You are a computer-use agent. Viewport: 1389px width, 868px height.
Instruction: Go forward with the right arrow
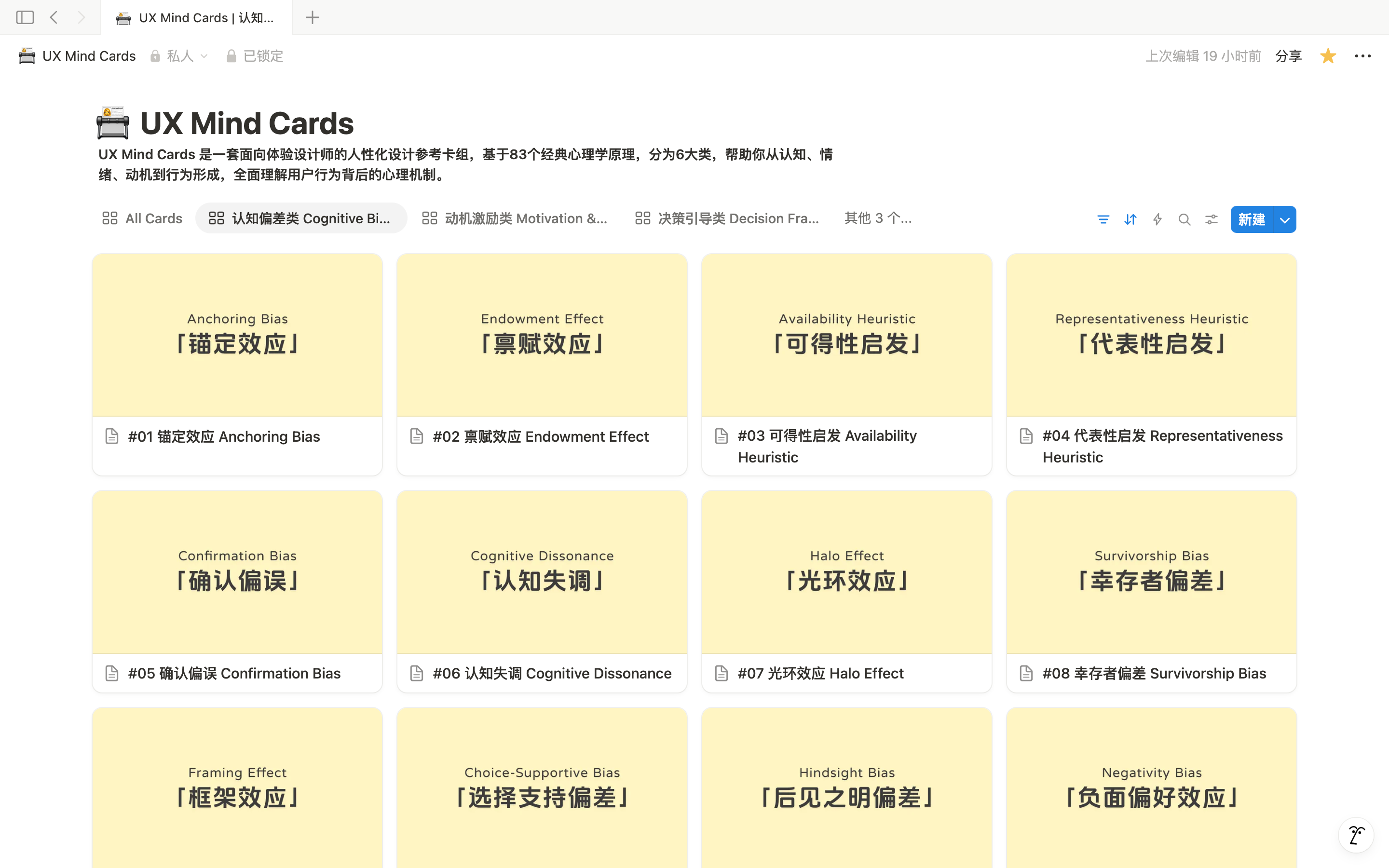[x=81, y=17]
